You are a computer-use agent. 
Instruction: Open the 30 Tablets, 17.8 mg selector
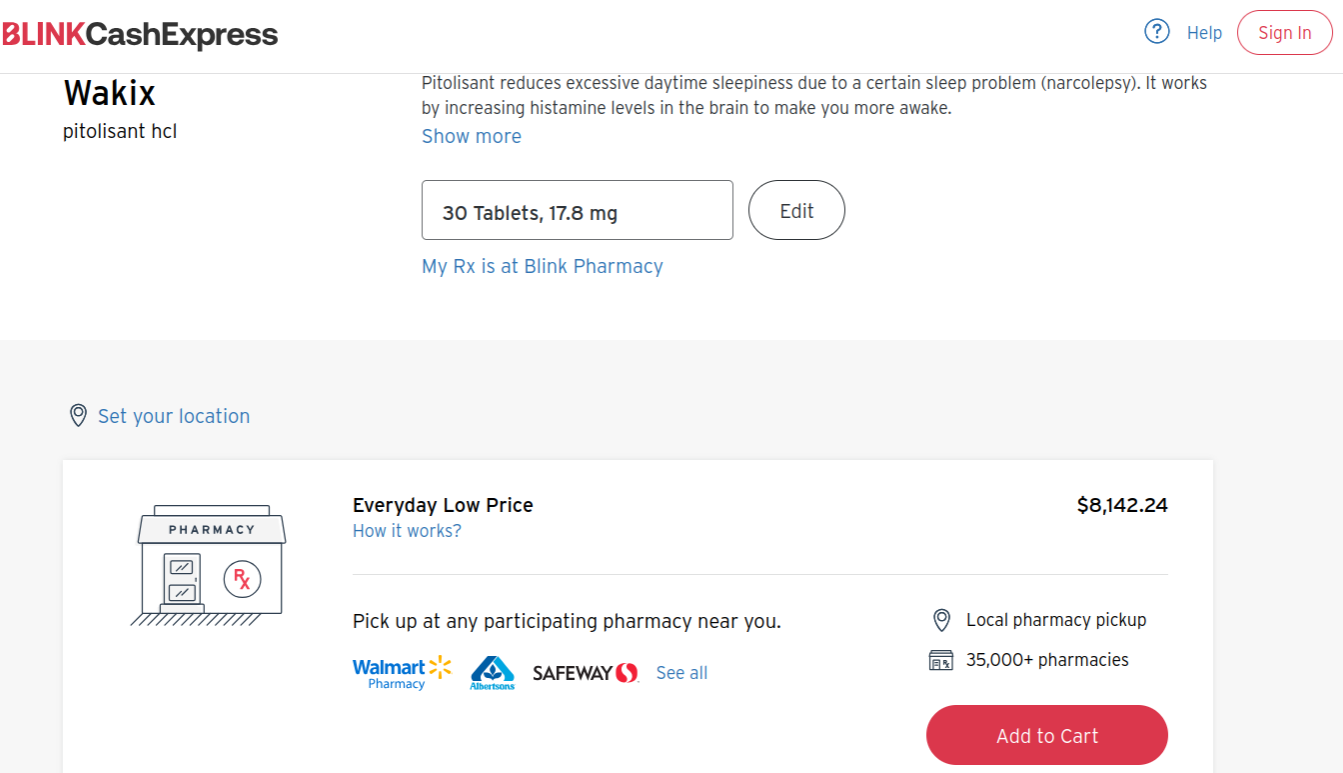pos(577,210)
